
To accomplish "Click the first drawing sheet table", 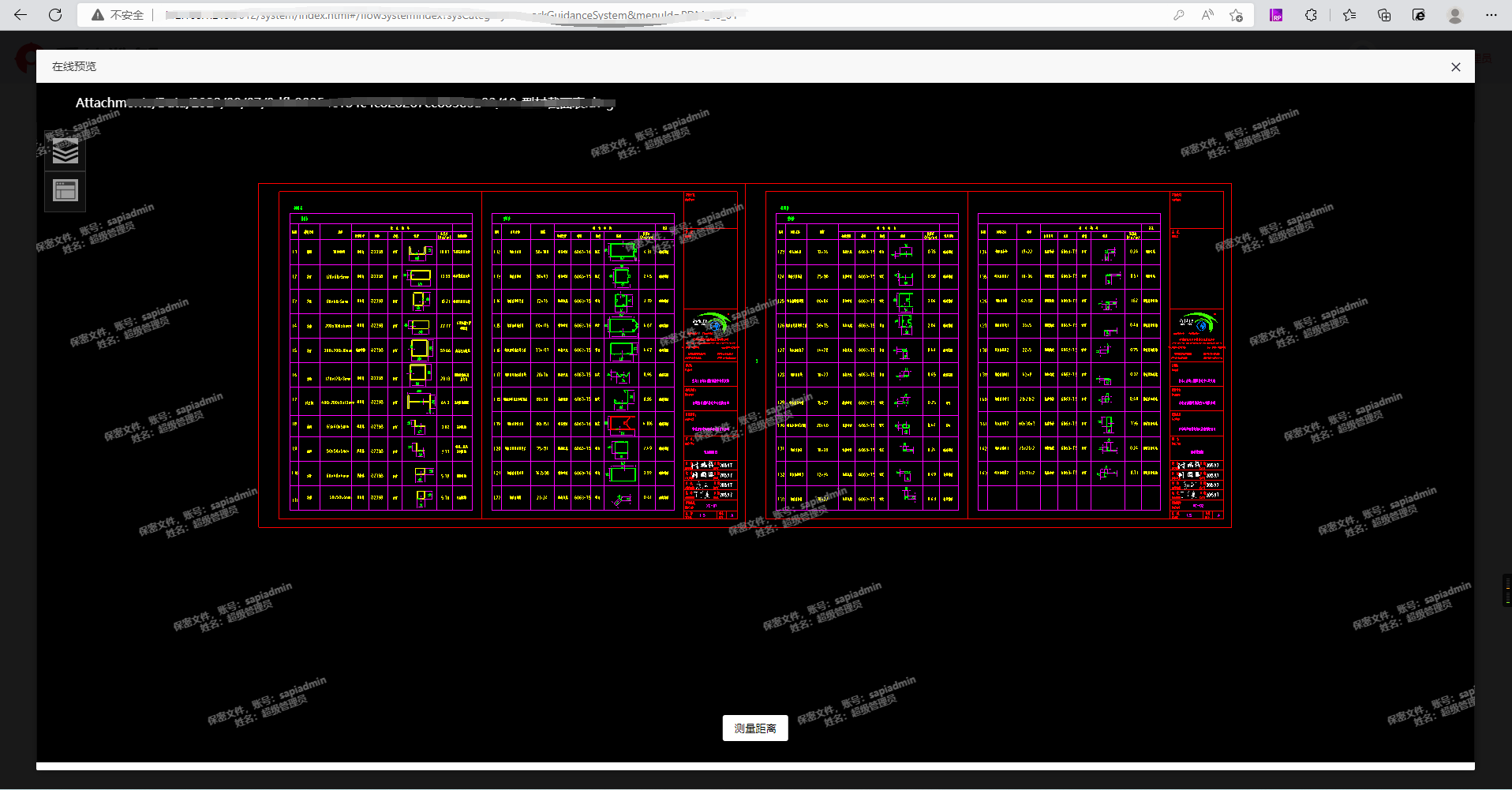I will pyautogui.click(x=380, y=361).
